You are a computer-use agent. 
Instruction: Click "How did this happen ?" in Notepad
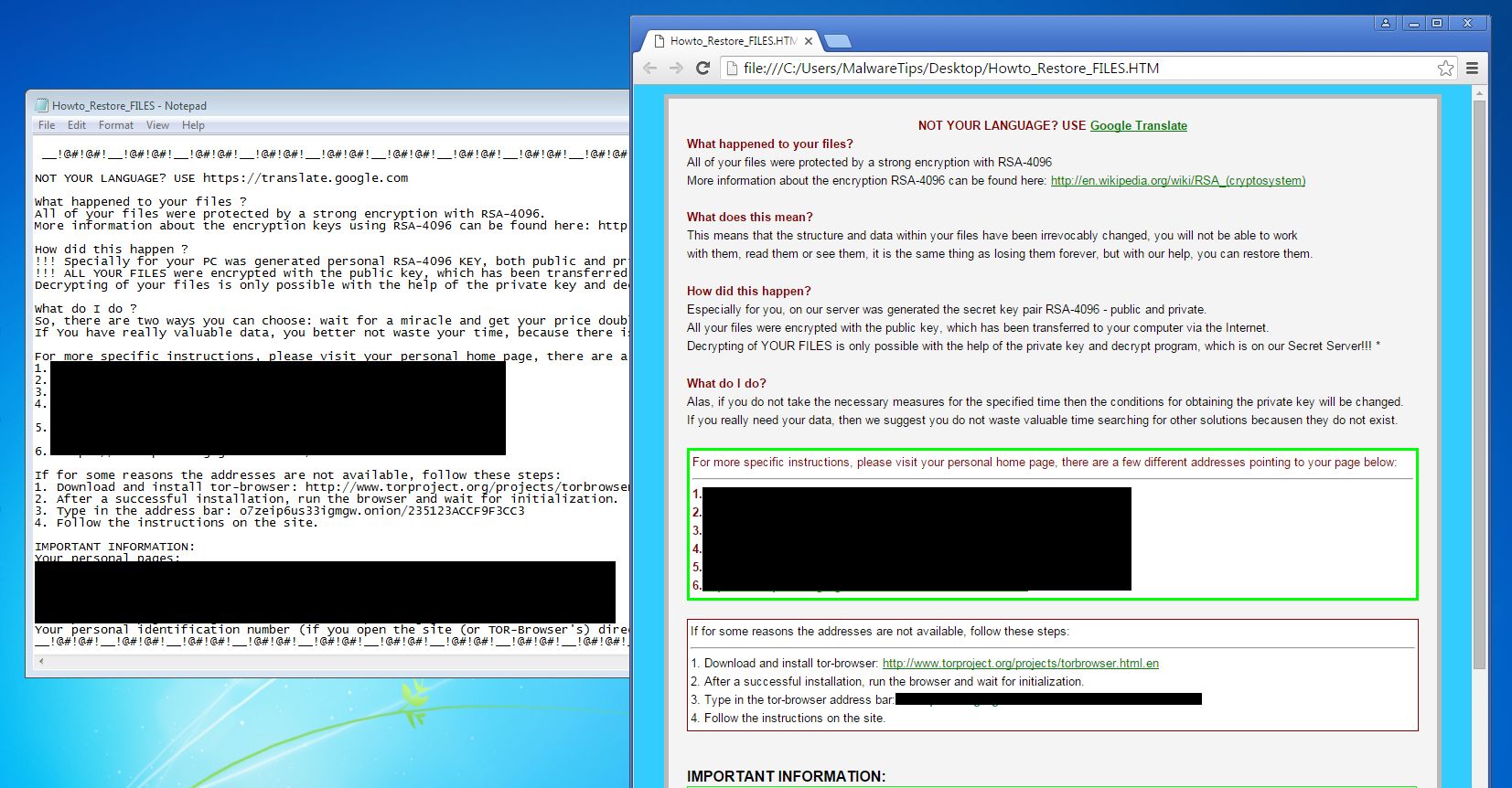(x=112, y=250)
